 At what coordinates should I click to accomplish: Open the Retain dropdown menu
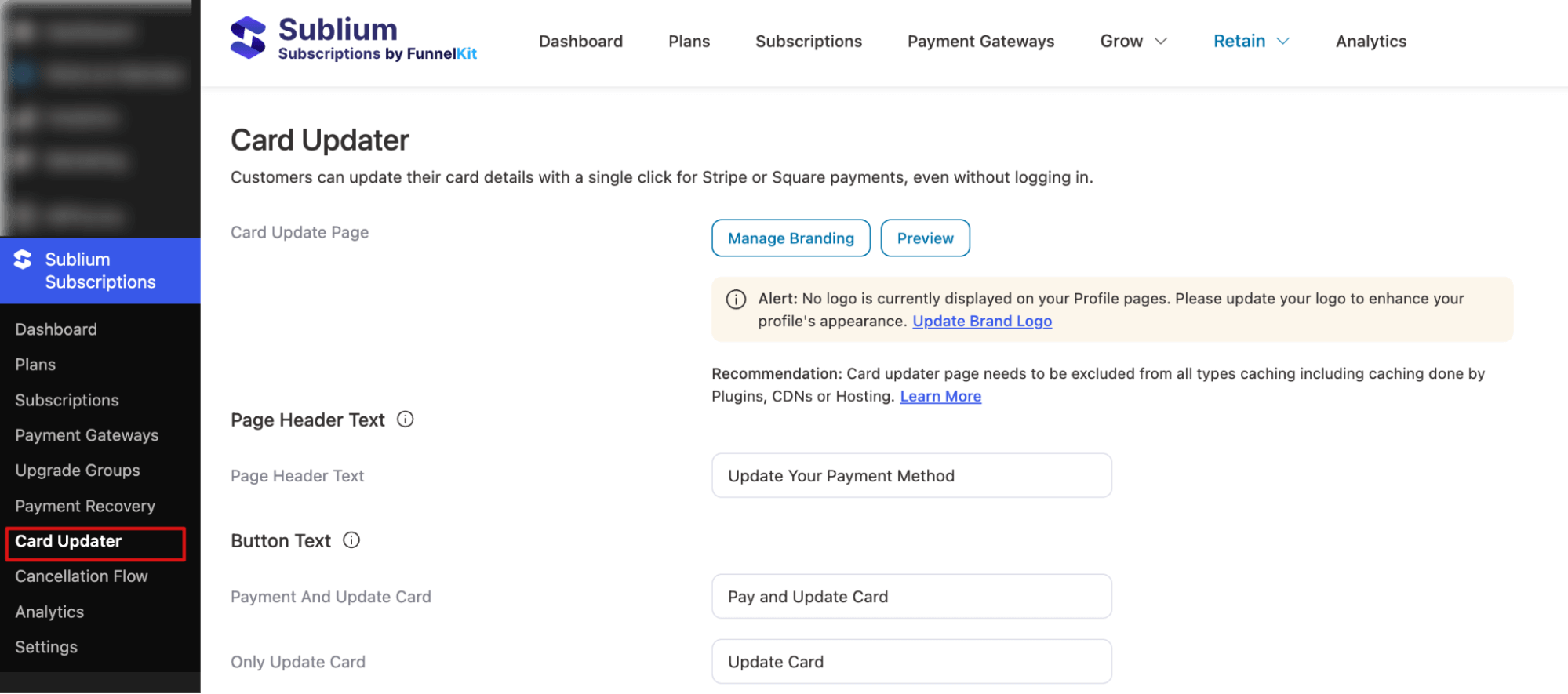[1249, 41]
